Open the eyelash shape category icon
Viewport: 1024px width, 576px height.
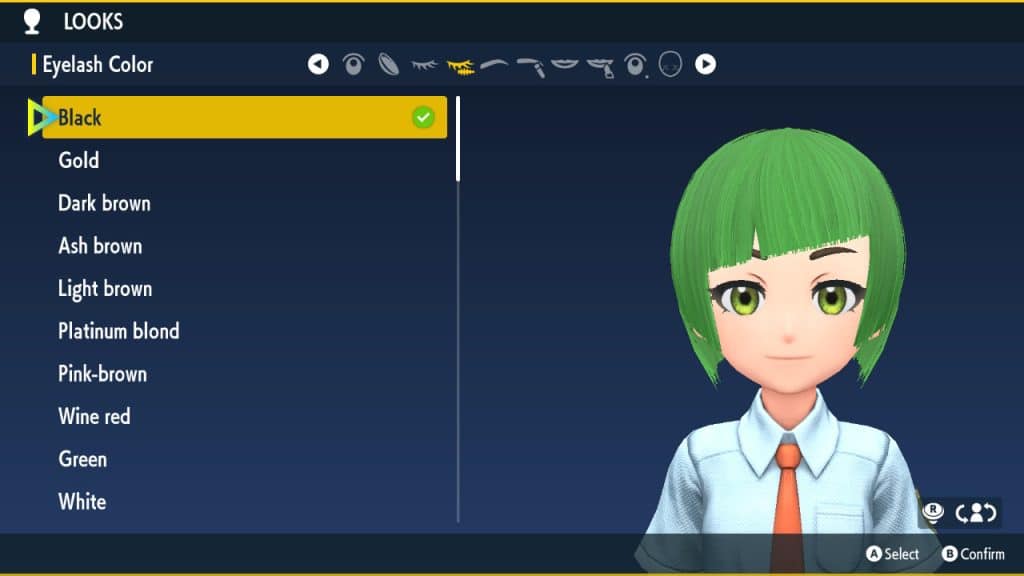(424, 65)
